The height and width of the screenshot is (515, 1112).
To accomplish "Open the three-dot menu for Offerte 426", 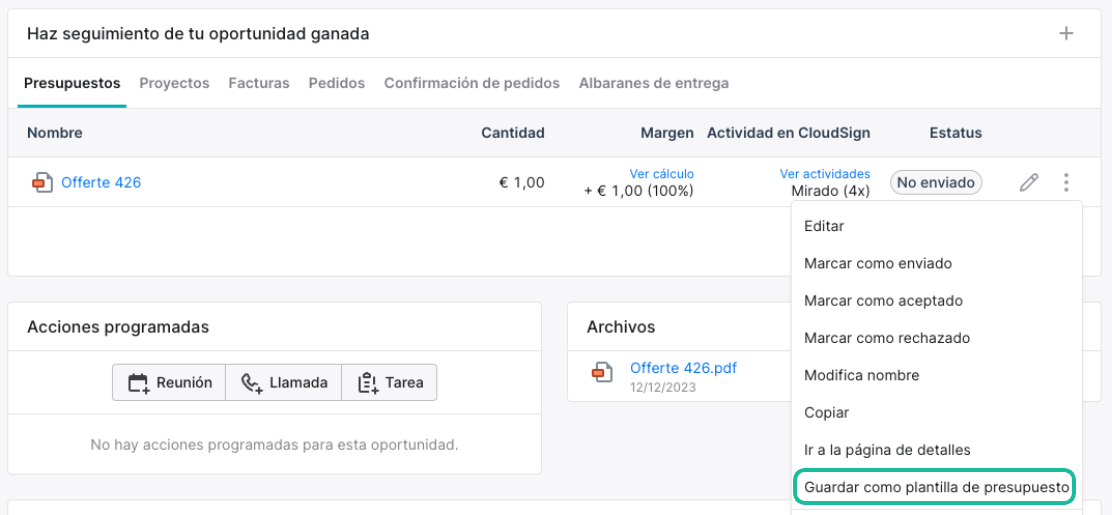I will (x=1066, y=183).
